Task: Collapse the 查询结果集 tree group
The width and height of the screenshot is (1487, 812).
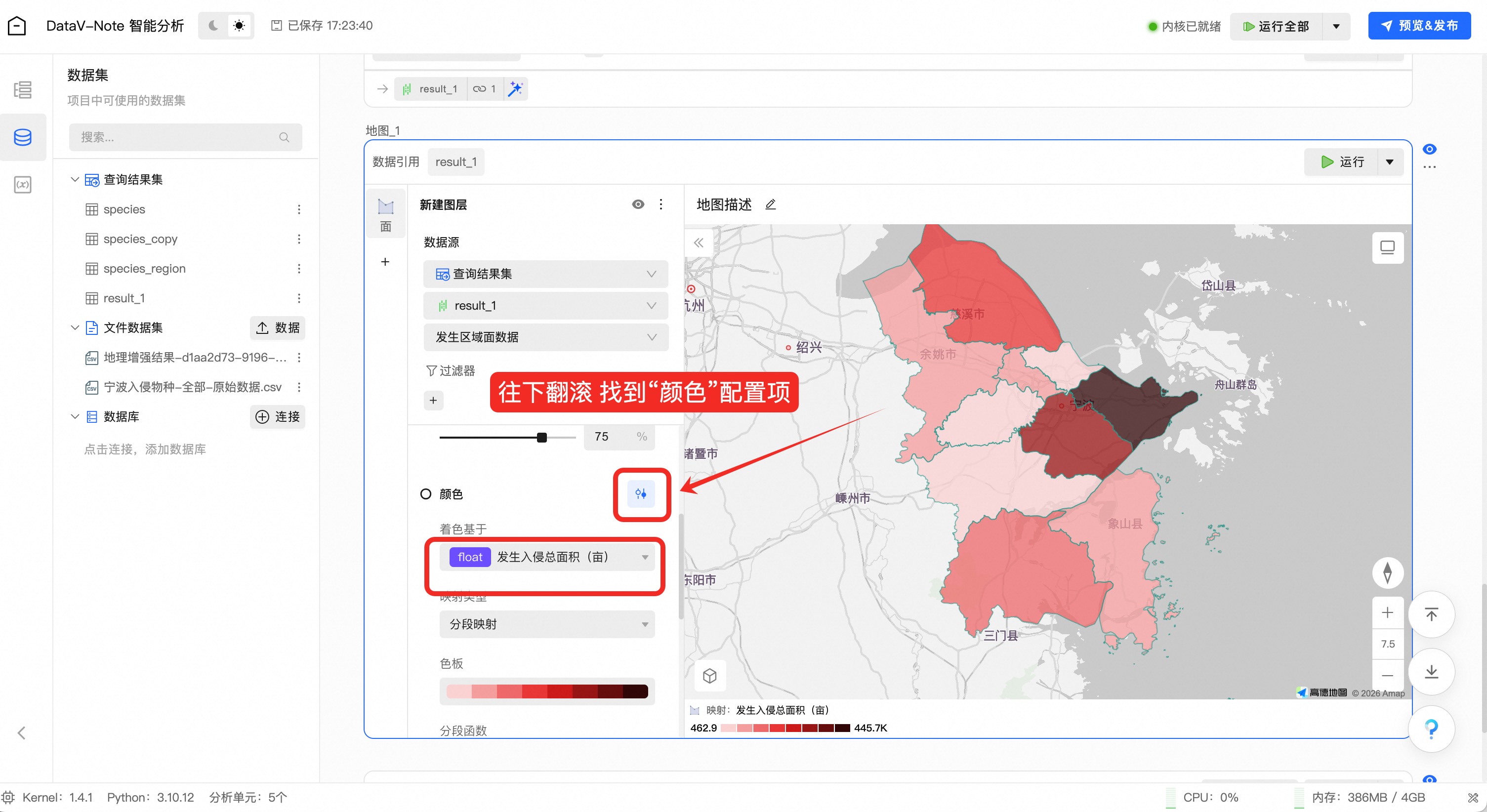Action: tap(75, 179)
